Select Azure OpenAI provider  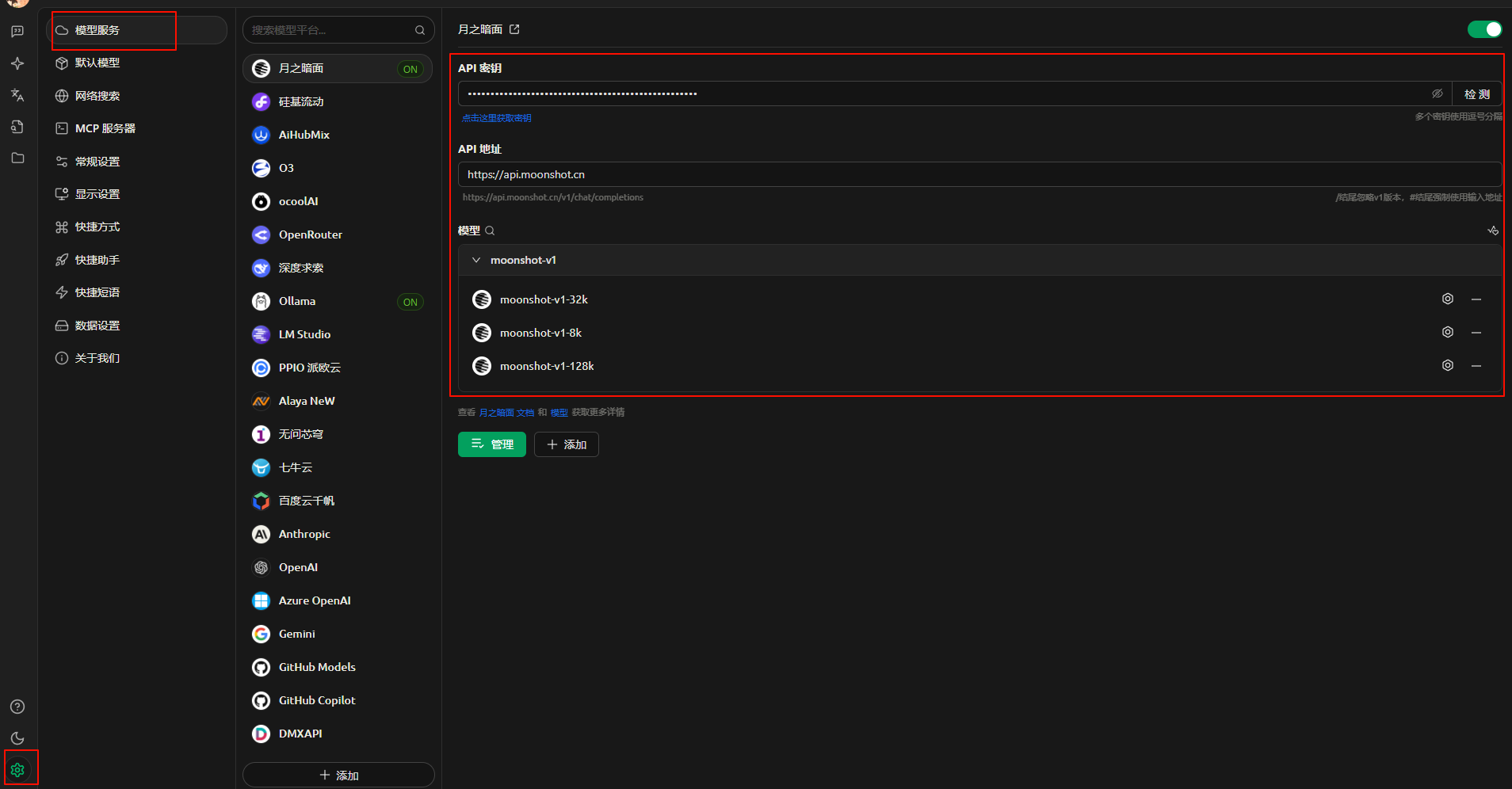click(338, 600)
